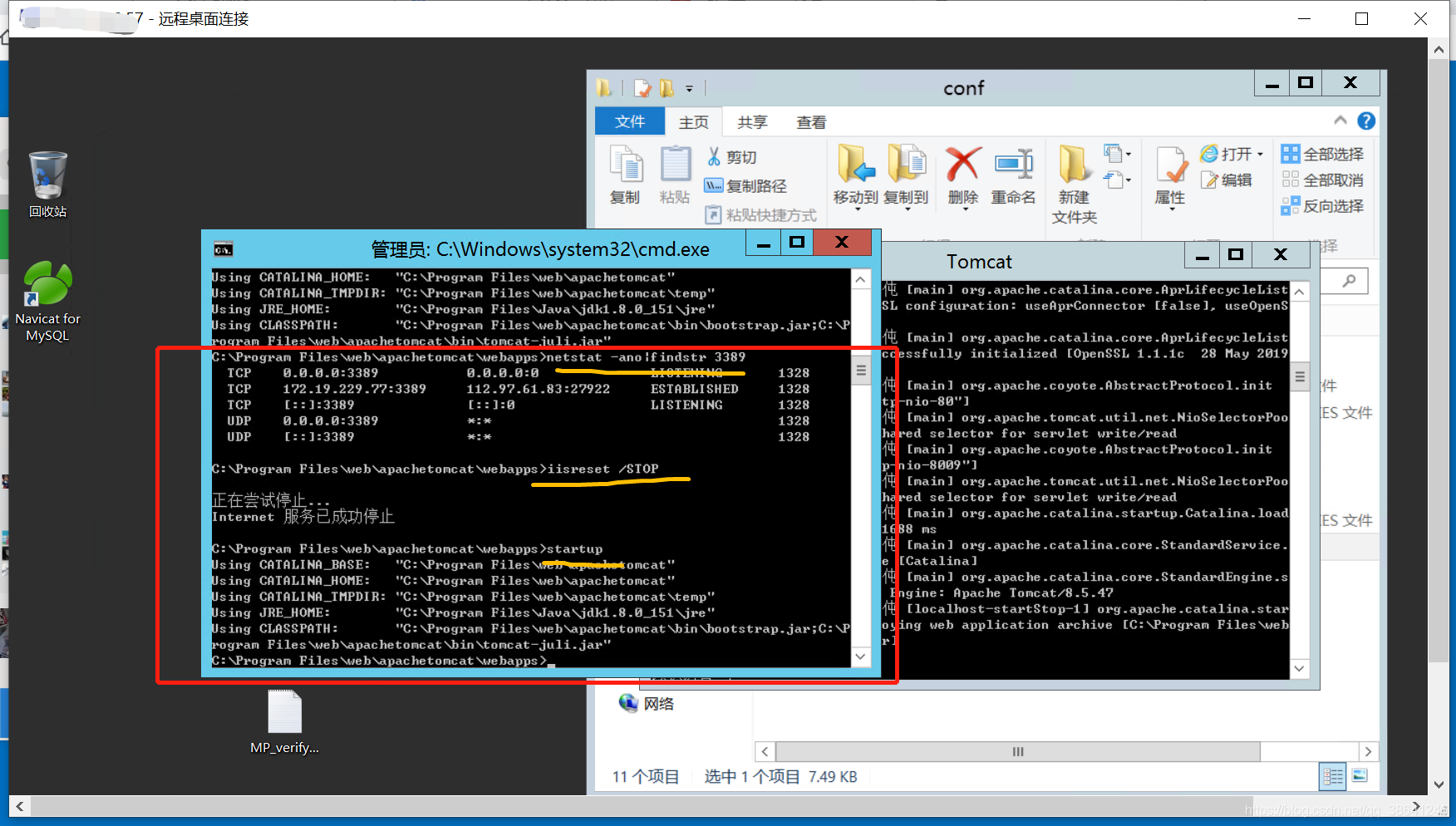
Task: Click remote desktop vertical scroll up arrow
Action: [1439, 49]
